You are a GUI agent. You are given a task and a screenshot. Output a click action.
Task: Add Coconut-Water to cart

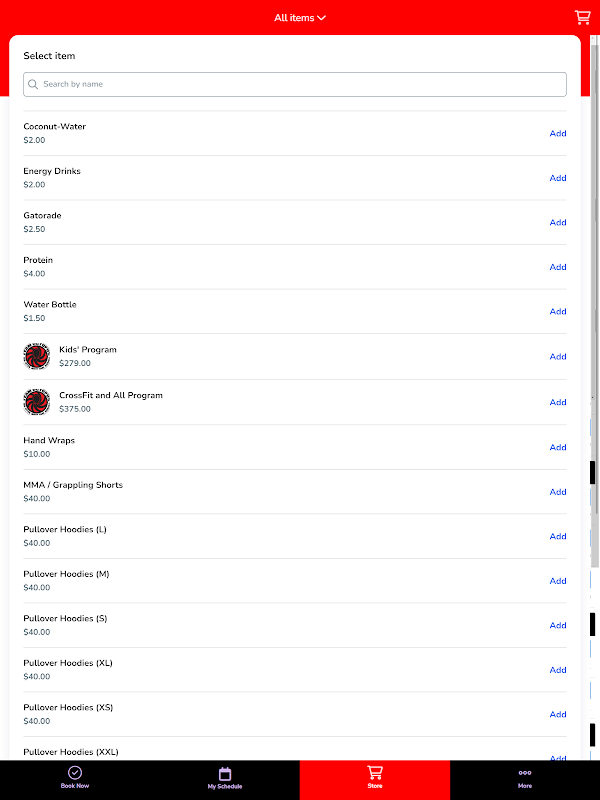coord(558,133)
